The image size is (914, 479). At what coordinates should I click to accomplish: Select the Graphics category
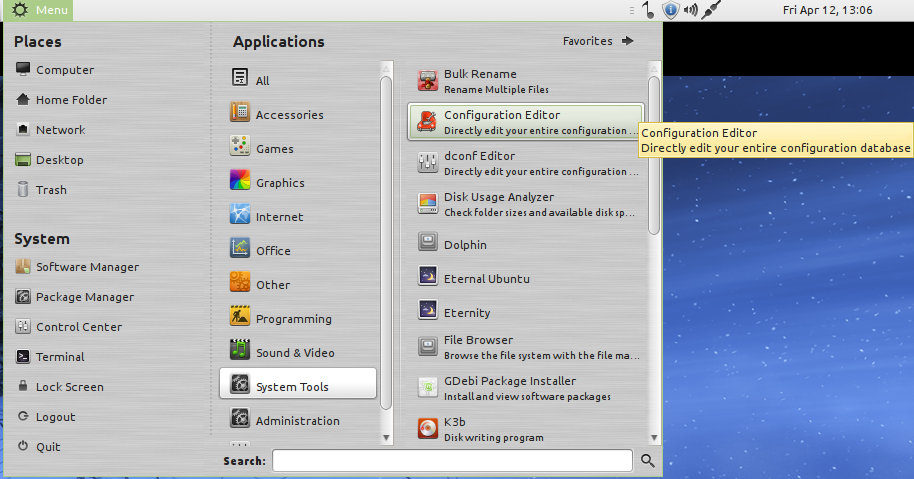click(298, 182)
